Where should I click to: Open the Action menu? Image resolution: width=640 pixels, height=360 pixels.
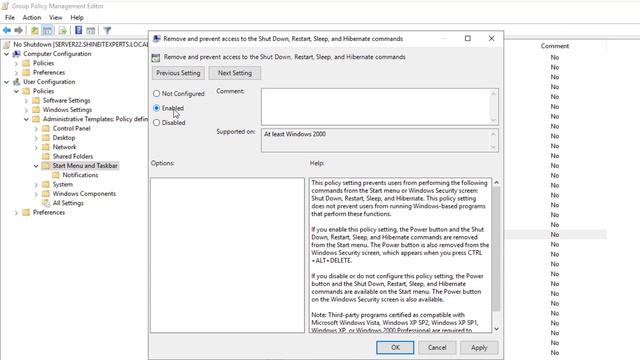(32, 18)
